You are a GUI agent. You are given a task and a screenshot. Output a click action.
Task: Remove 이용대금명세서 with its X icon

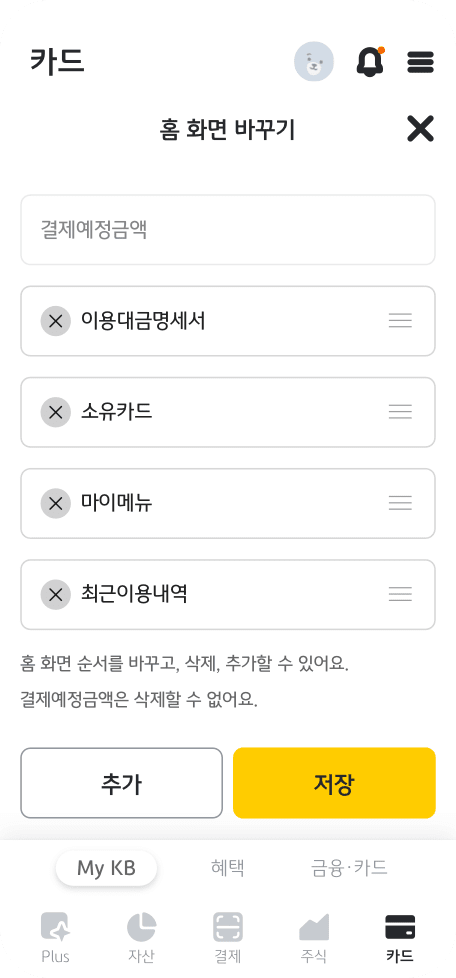point(56,321)
